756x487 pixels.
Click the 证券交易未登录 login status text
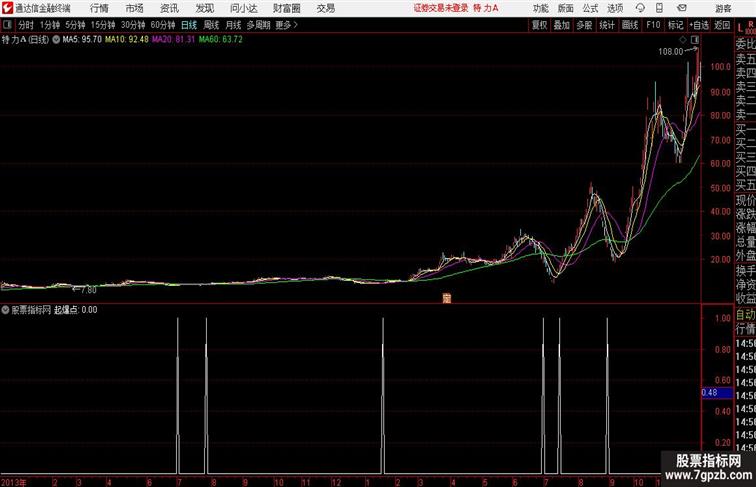pyautogui.click(x=441, y=8)
